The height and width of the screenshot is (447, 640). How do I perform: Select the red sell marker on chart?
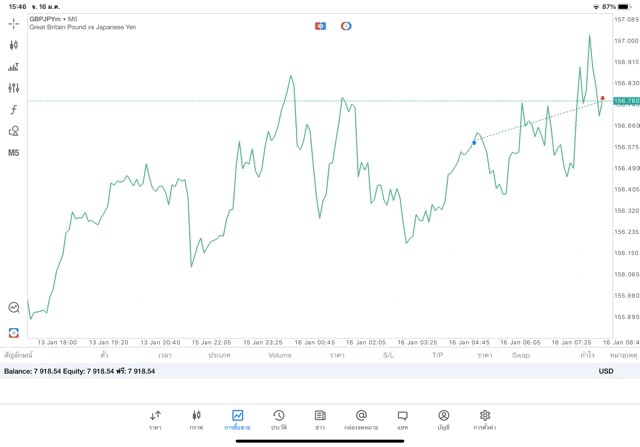[602, 98]
